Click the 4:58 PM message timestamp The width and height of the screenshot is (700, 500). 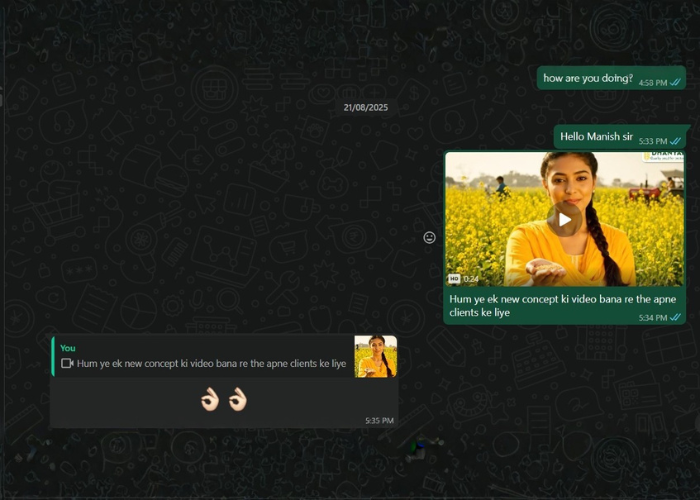652,83
